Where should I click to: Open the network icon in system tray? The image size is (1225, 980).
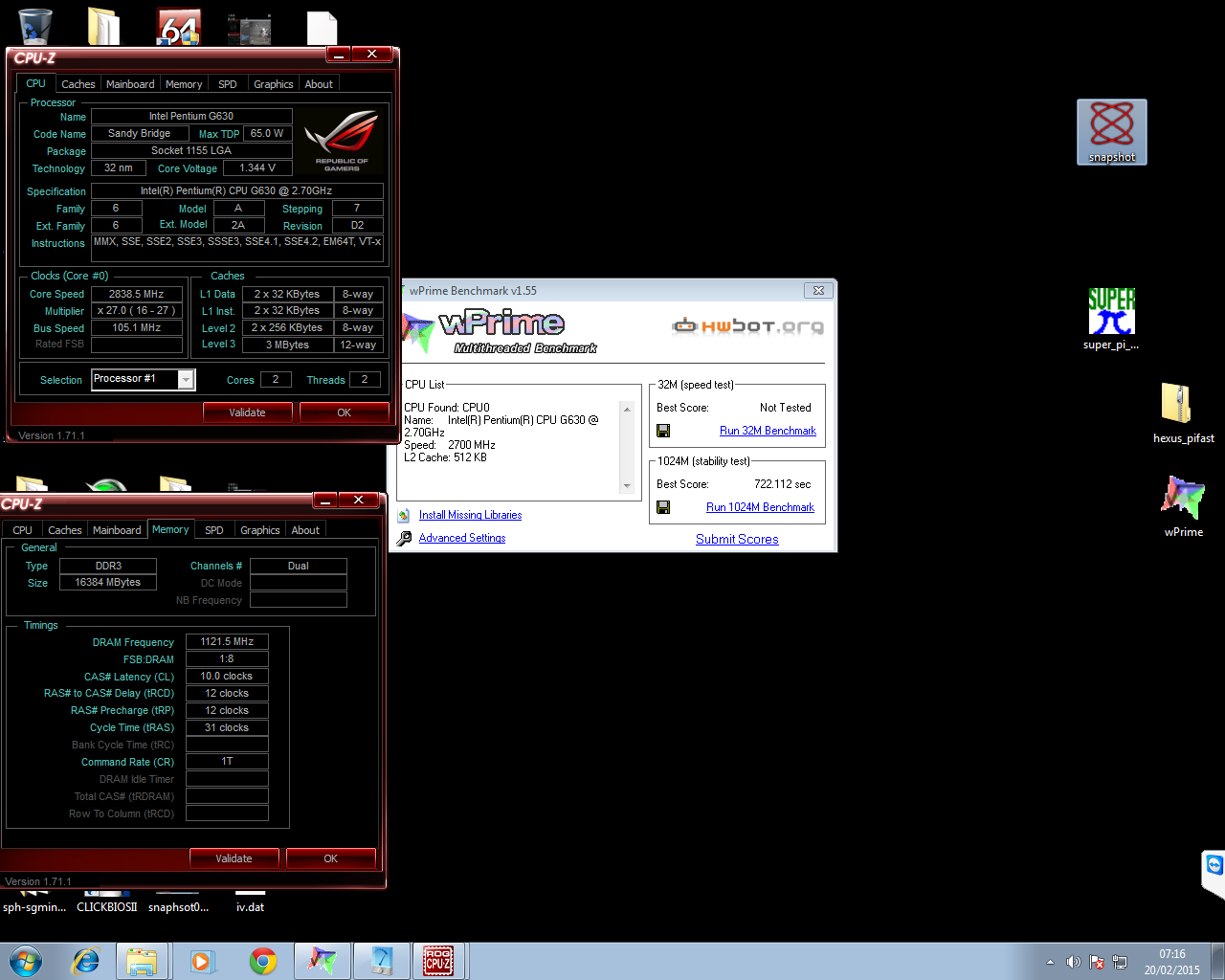tap(1120, 962)
